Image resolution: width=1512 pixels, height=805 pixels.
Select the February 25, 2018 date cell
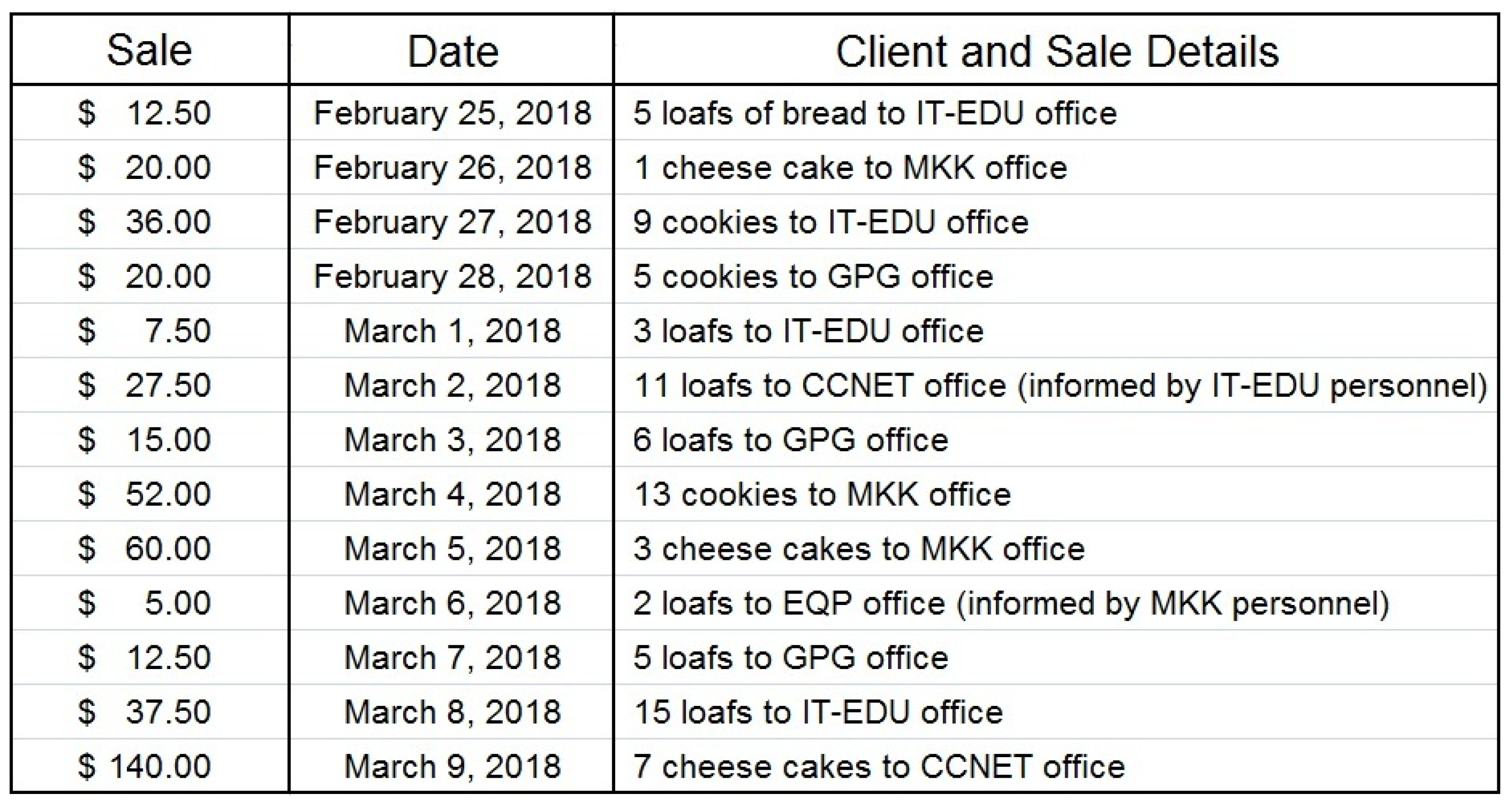pos(452,113)
